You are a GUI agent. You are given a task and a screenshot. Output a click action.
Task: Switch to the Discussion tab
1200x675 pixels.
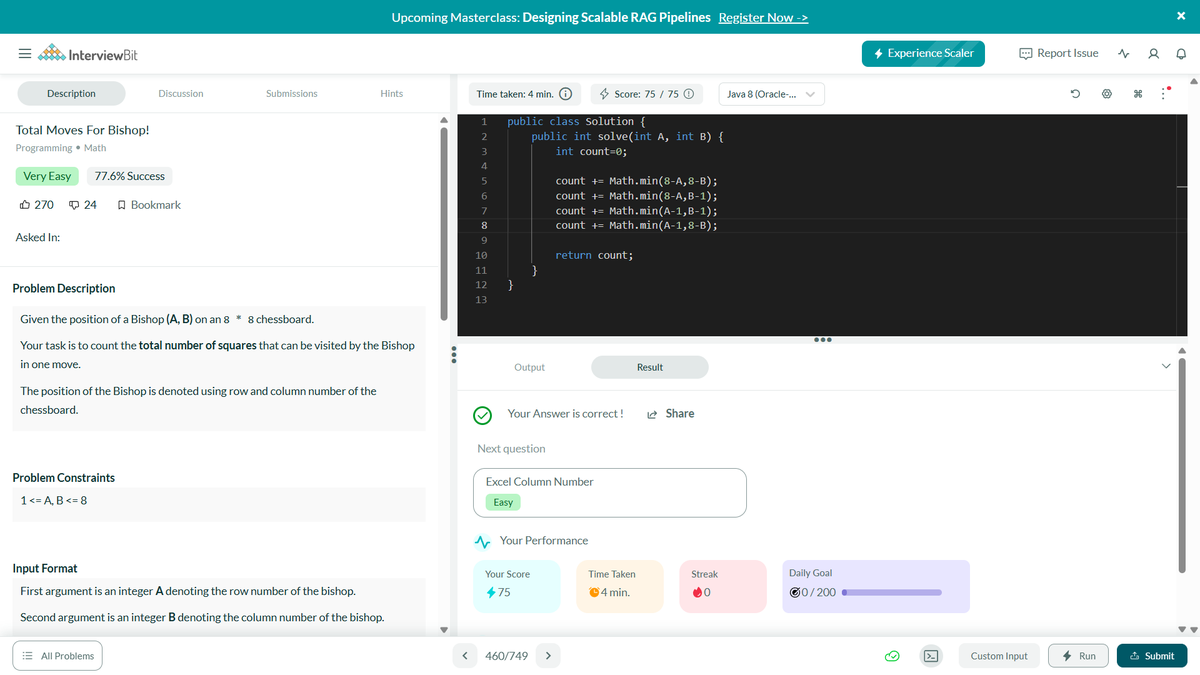181,93
